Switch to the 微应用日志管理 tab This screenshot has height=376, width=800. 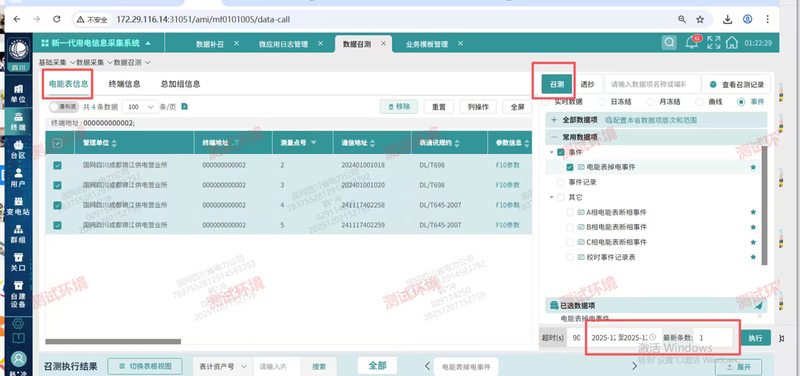283,44
